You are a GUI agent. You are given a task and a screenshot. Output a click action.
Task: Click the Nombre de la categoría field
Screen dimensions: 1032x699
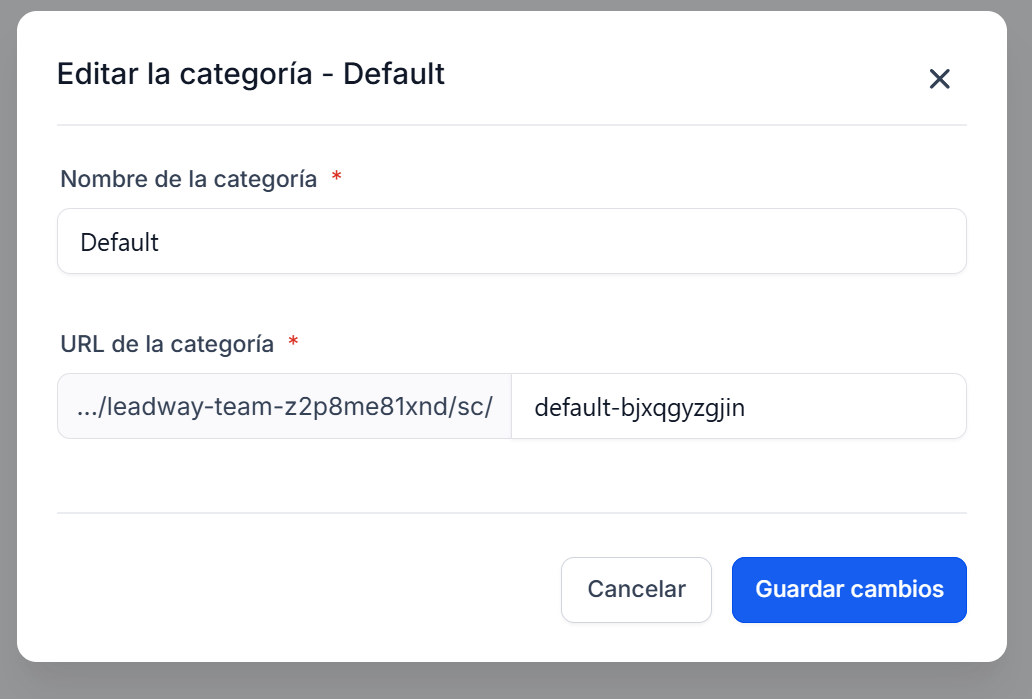(x=511, y=241)
